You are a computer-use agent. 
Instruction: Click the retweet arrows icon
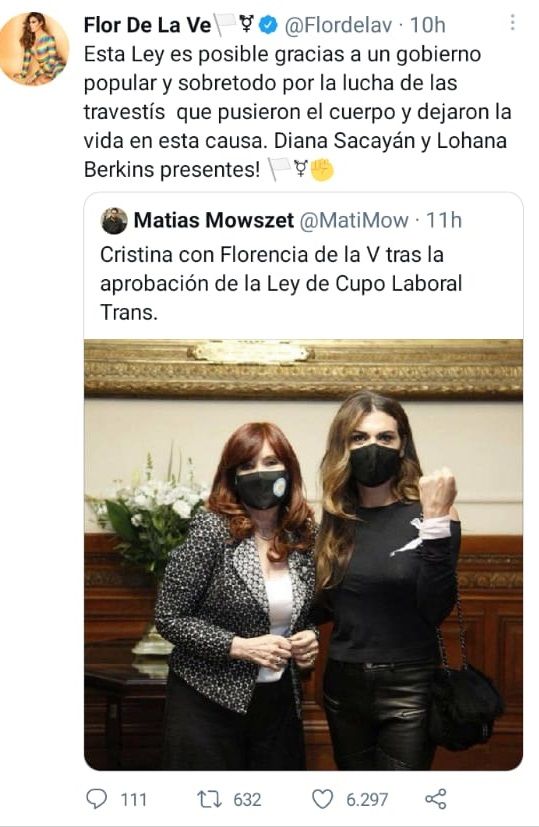(210, 799)
